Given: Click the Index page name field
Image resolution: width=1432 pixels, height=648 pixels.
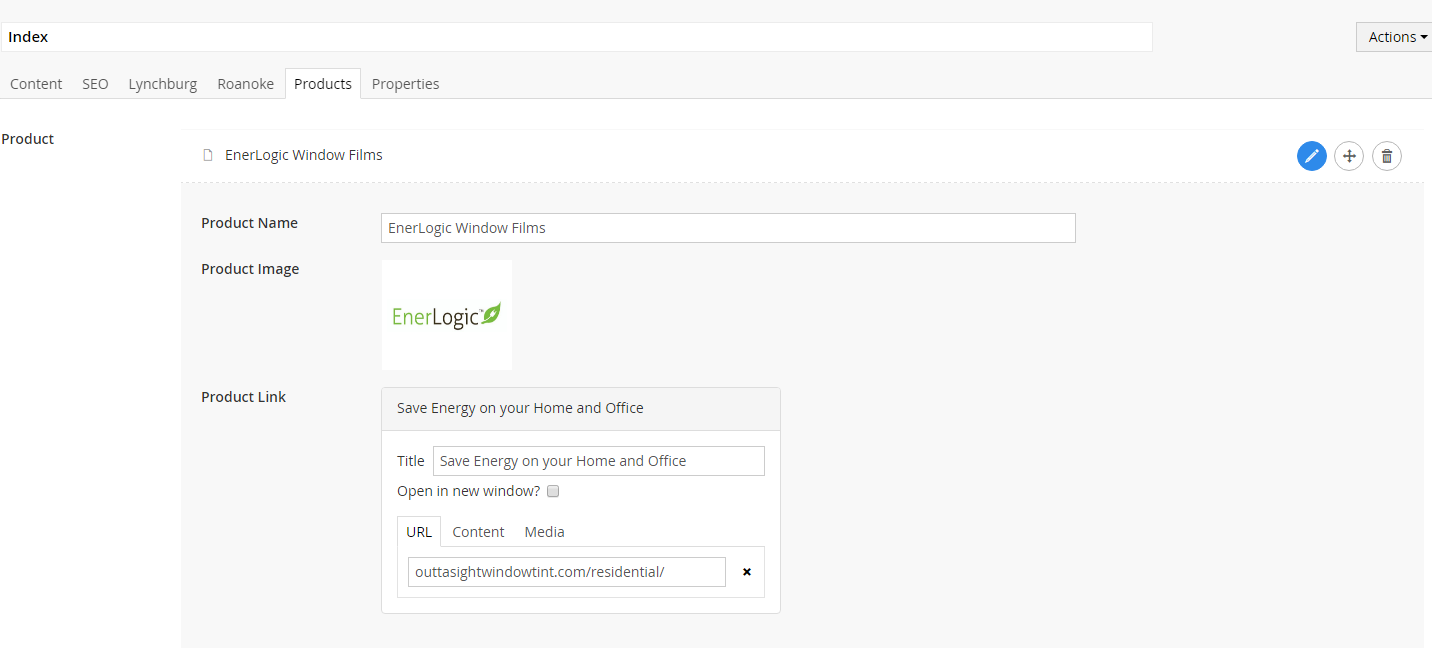Looking at the screenshot, I should [577, 37].
